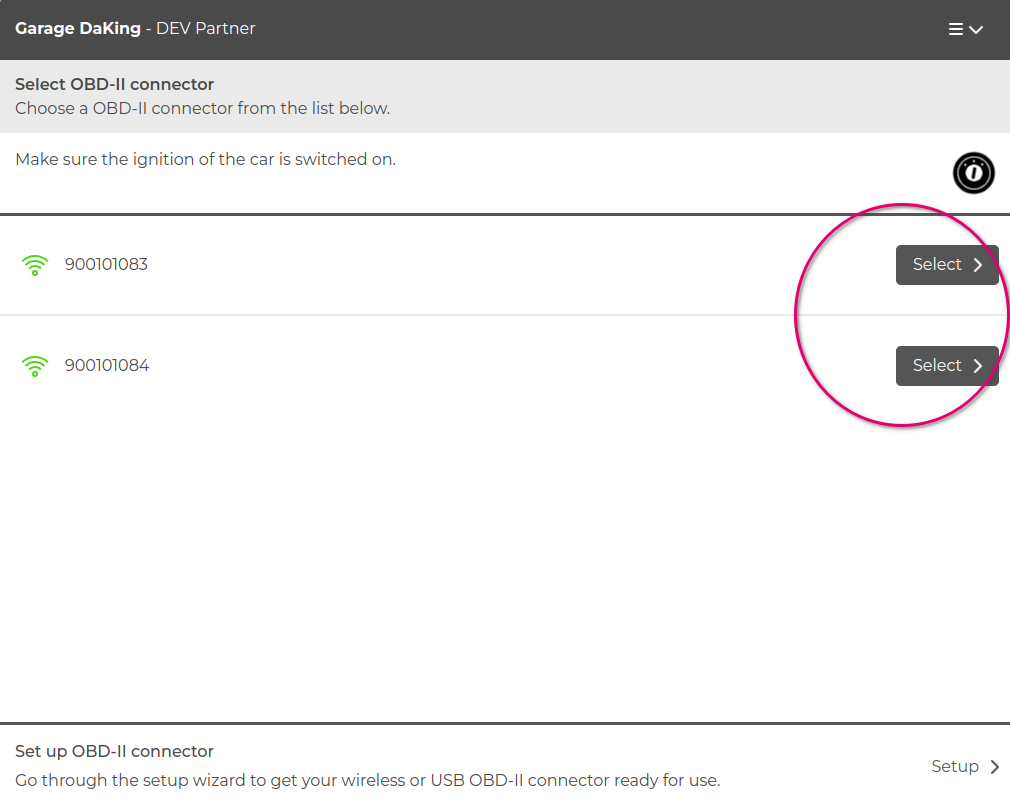Click the ignition switched on notice
Viewport: 1010px width, 801px height.
tap(205, 159)
